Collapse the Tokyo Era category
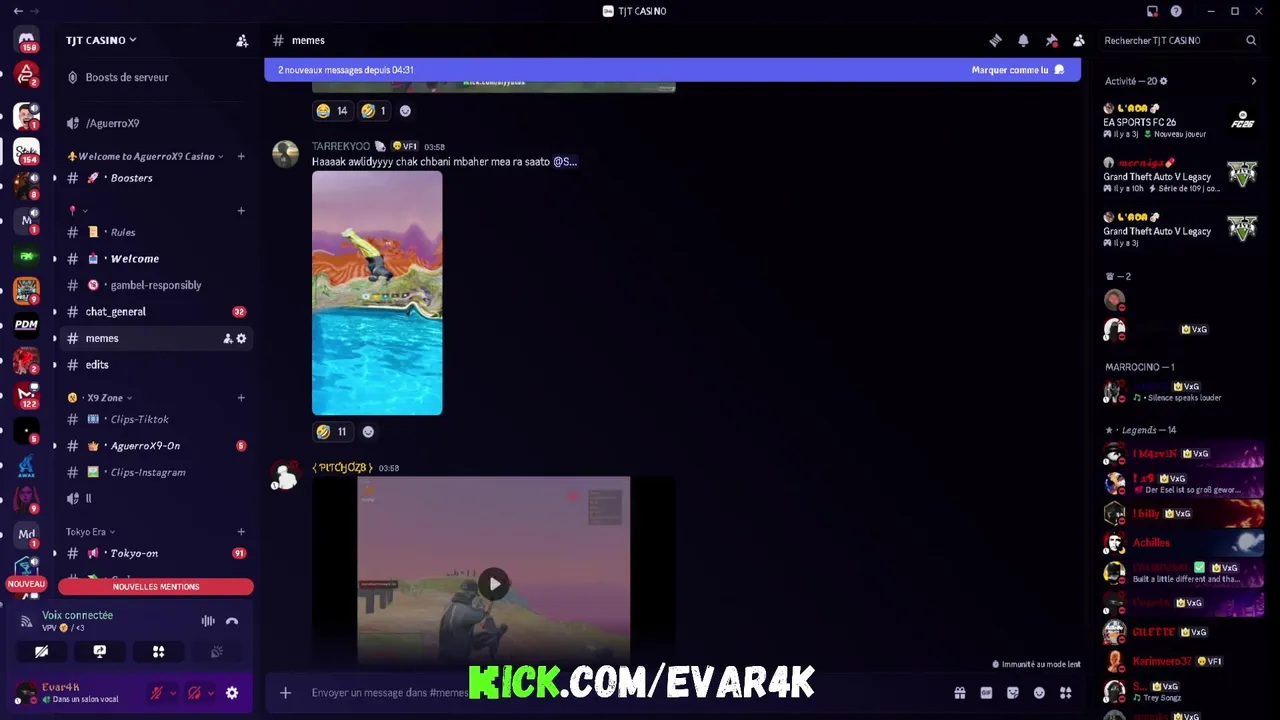This screenshot has height=720, width=1280. (x=90, y=532)
